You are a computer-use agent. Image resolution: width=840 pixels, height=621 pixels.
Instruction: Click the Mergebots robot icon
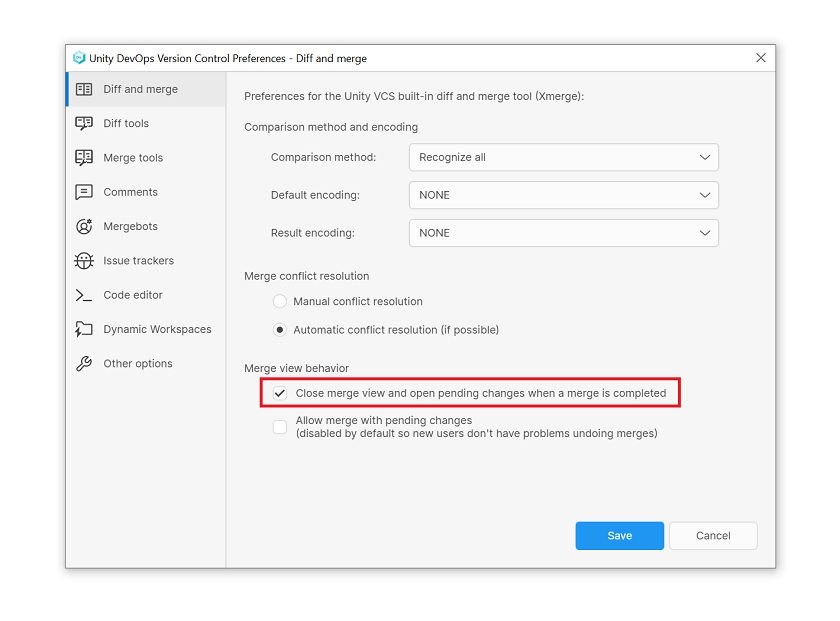coord(84,226)
